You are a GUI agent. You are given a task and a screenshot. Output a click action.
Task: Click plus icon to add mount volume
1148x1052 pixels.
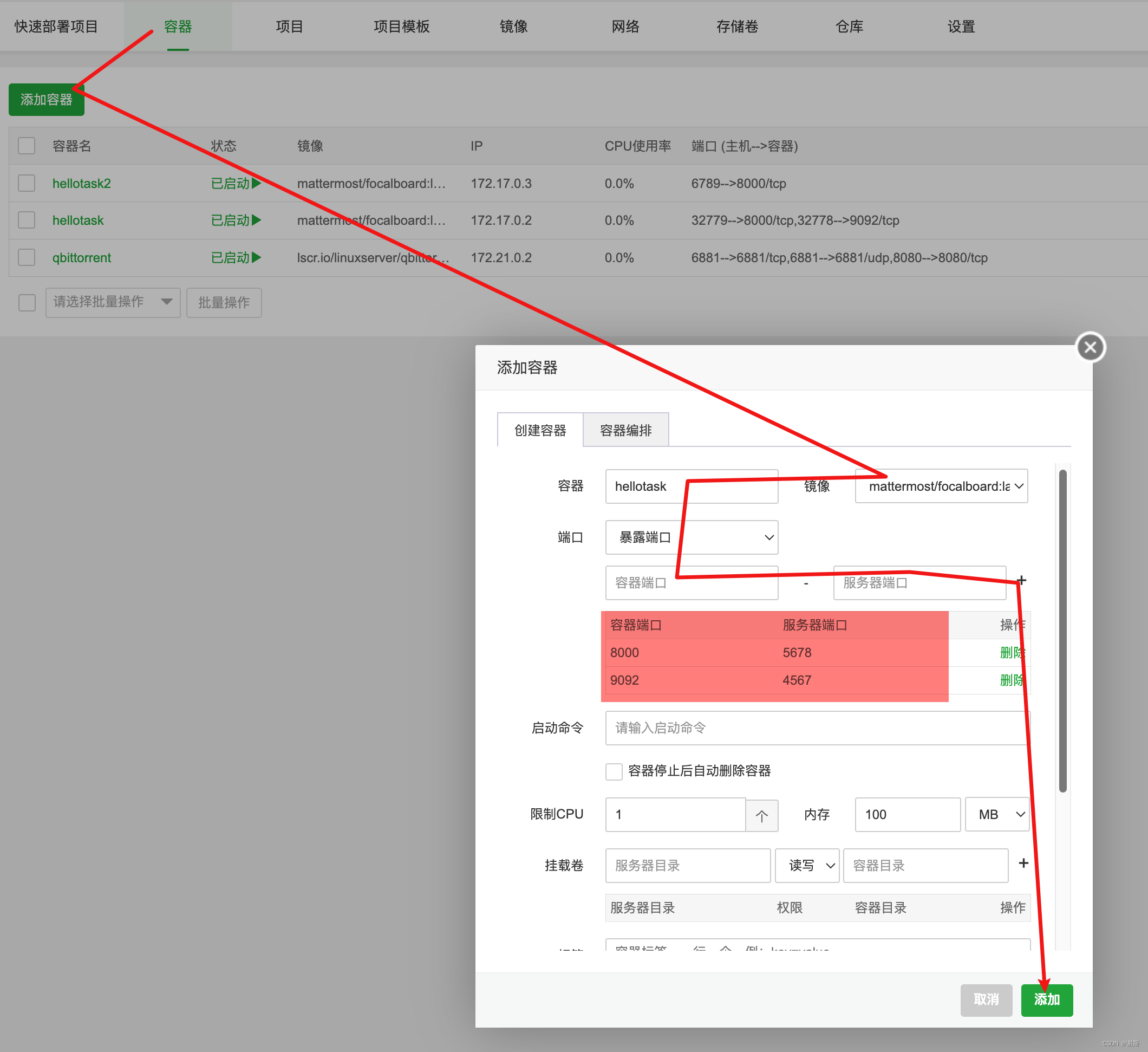pos(1023,863)
